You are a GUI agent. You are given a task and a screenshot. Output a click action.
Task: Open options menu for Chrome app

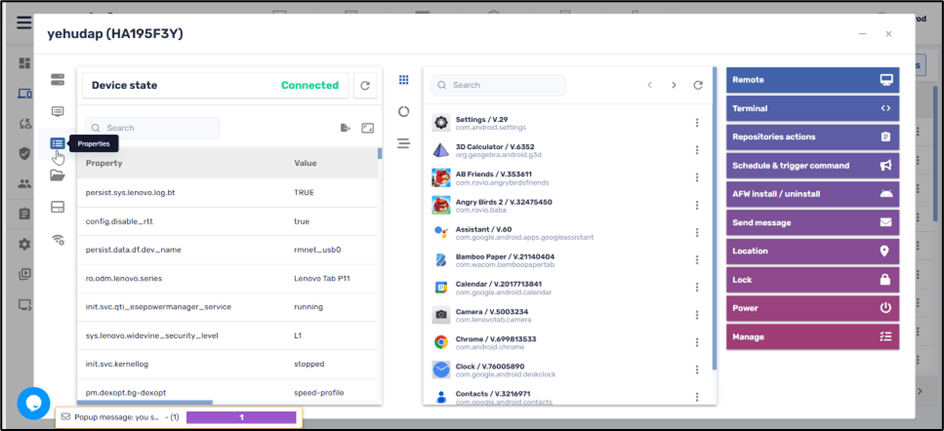[x=697, y=343]
